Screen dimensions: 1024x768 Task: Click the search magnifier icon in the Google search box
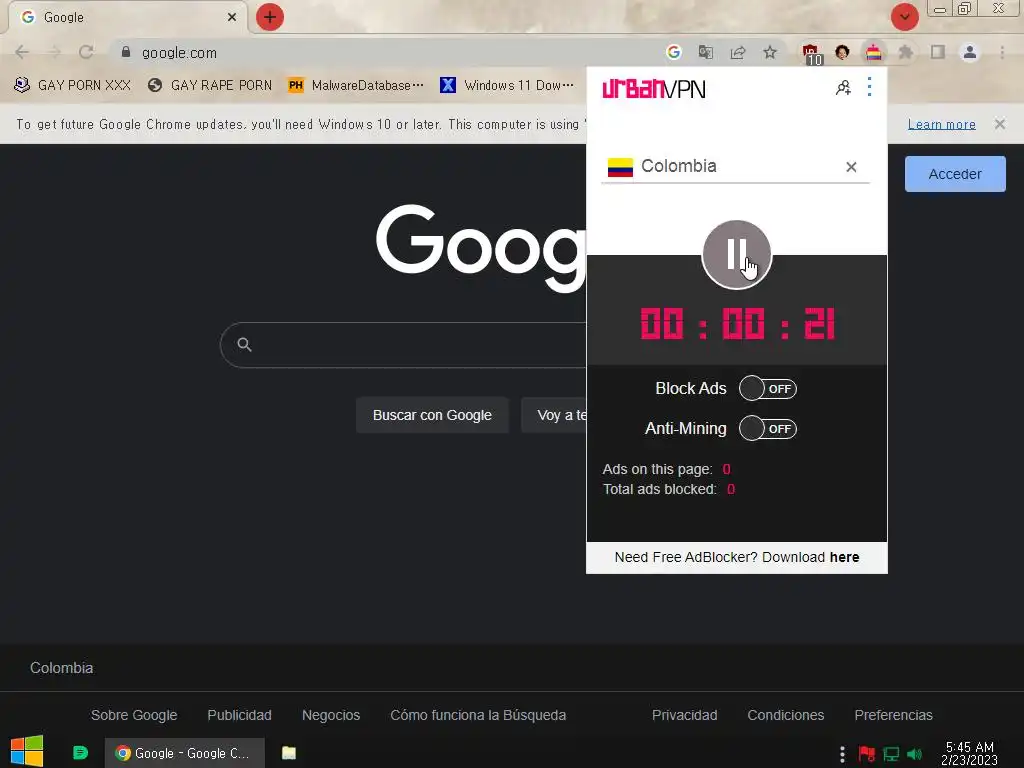pyautogui.click(x=244, y=344)
